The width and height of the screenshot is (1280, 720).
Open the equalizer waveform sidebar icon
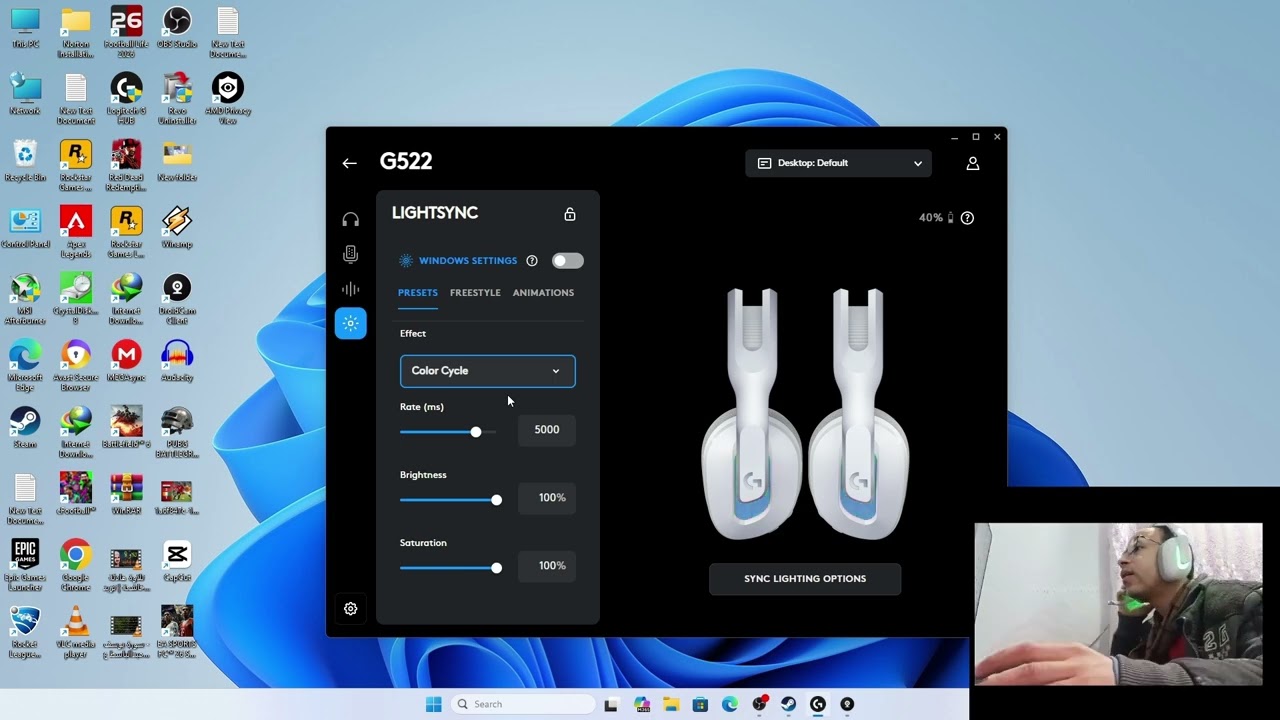coord(350,289)
